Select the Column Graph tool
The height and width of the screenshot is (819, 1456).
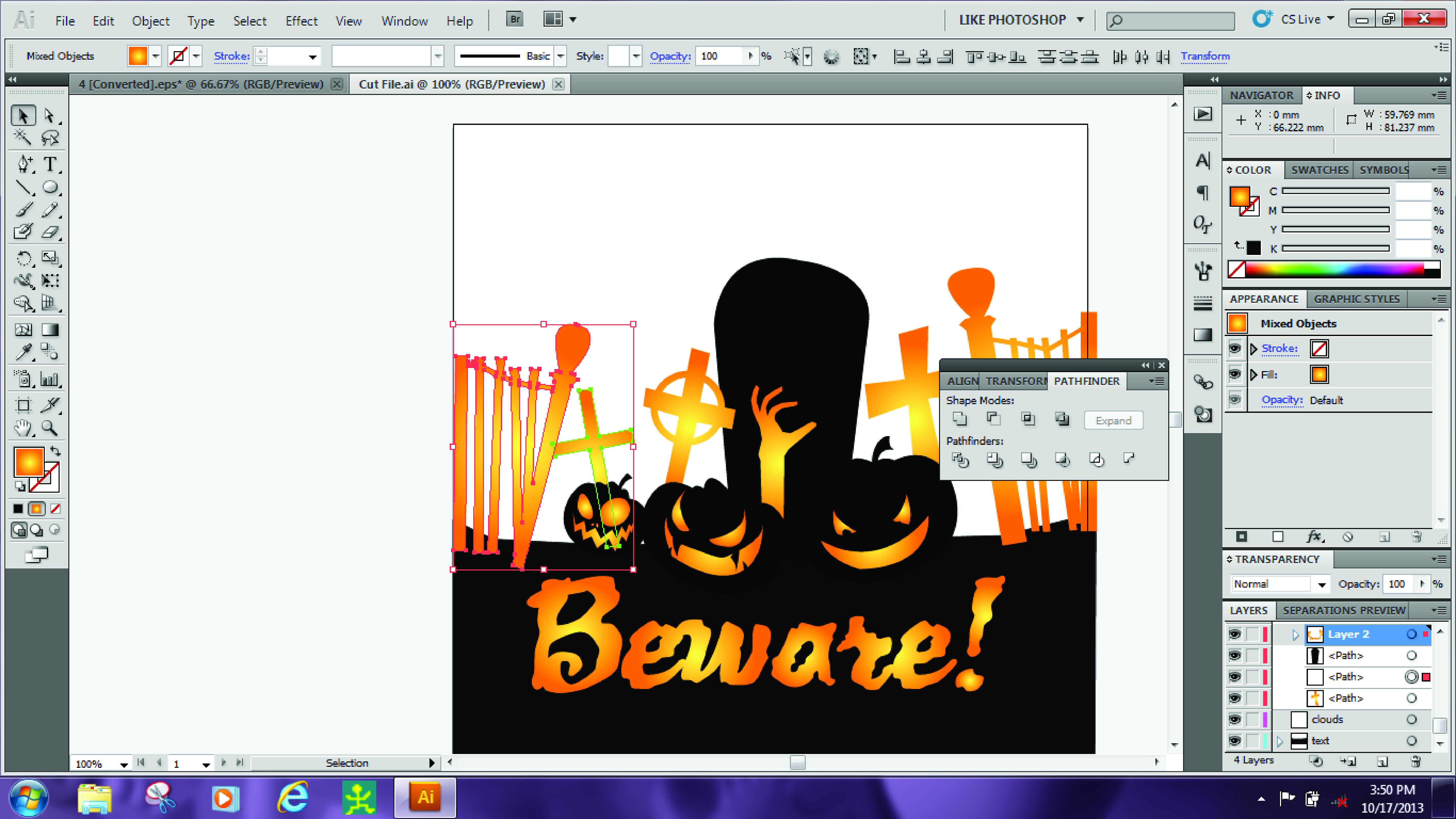50,379
